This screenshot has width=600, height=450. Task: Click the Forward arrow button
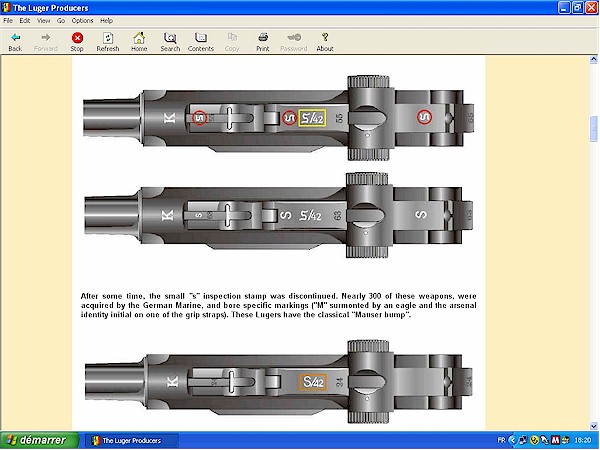tap(46, 41)
